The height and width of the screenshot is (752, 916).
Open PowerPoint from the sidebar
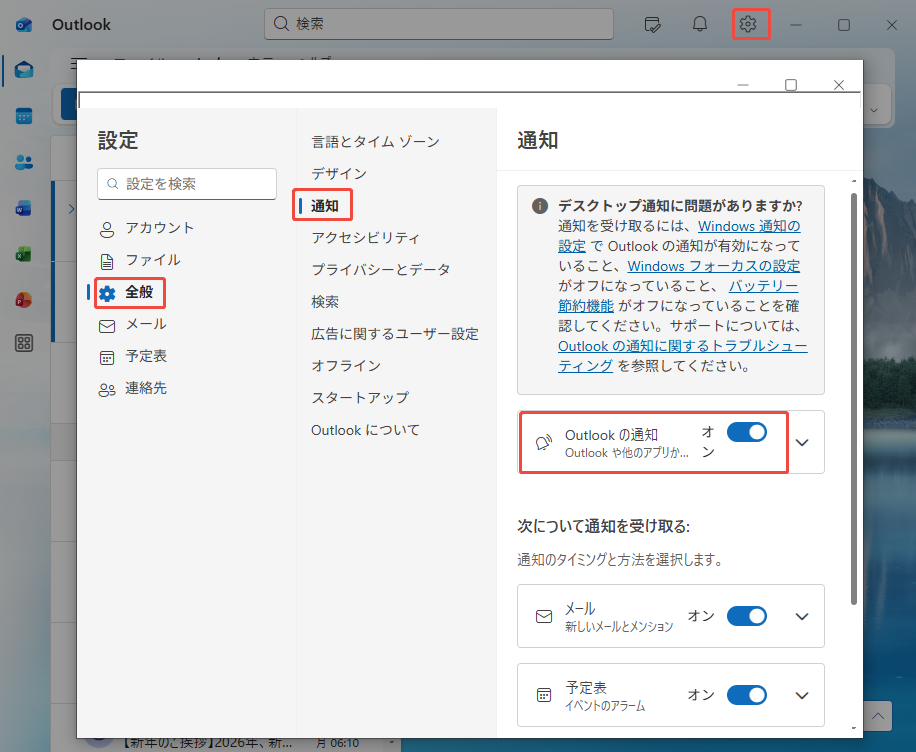coord(22,298)
